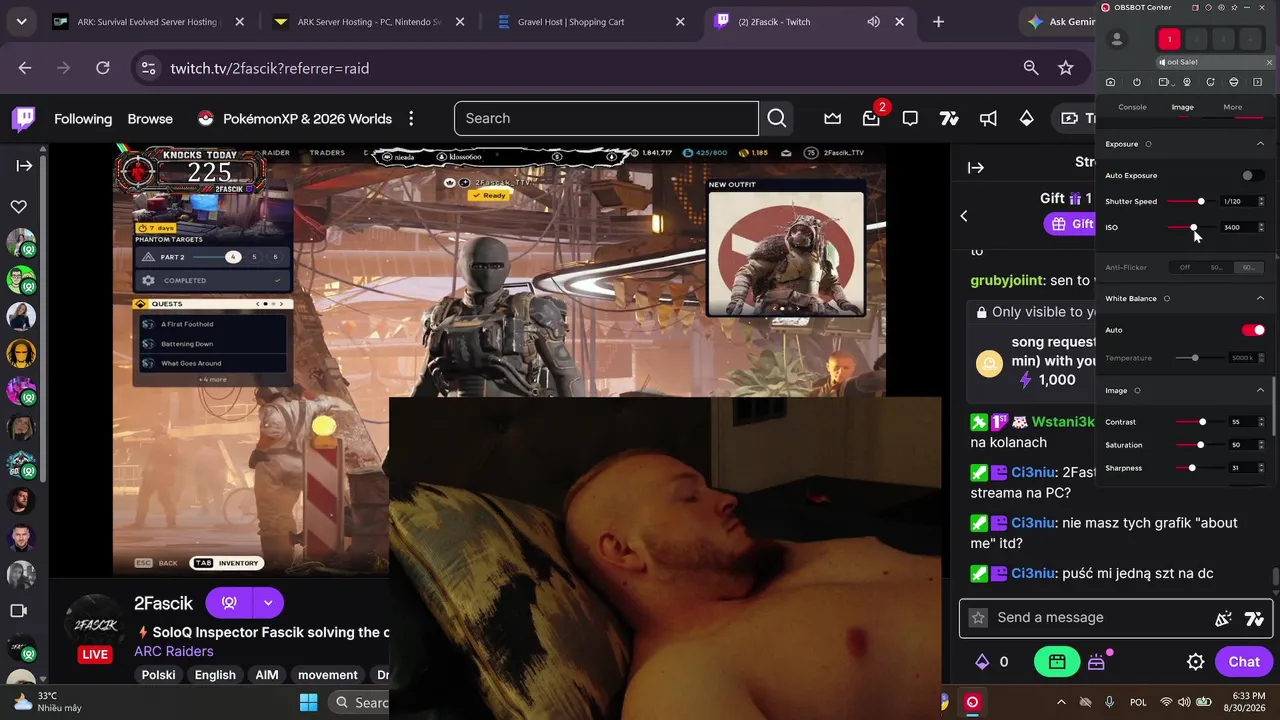The width and height of the screenshot is (1280, 720).
Task: Open the follow options dropdown arrow
Action: coord(268,603)
